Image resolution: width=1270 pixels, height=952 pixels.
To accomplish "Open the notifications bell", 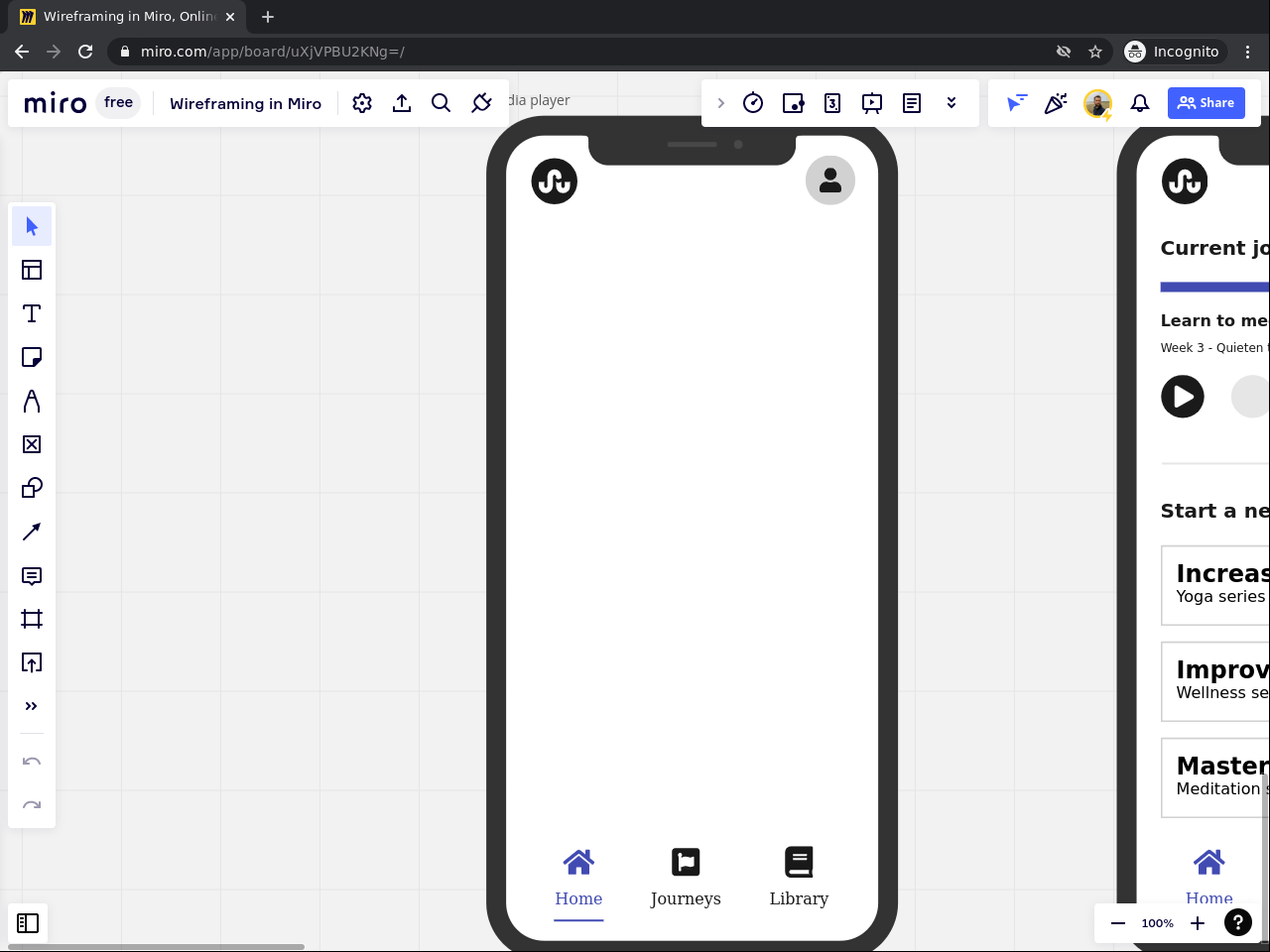I will point(1140,103).
